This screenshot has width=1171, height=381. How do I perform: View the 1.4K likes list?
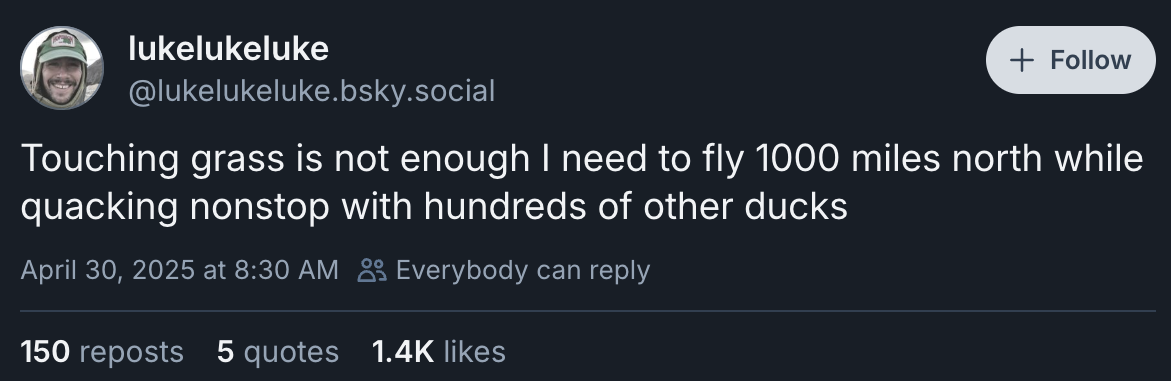pos(439,351)
